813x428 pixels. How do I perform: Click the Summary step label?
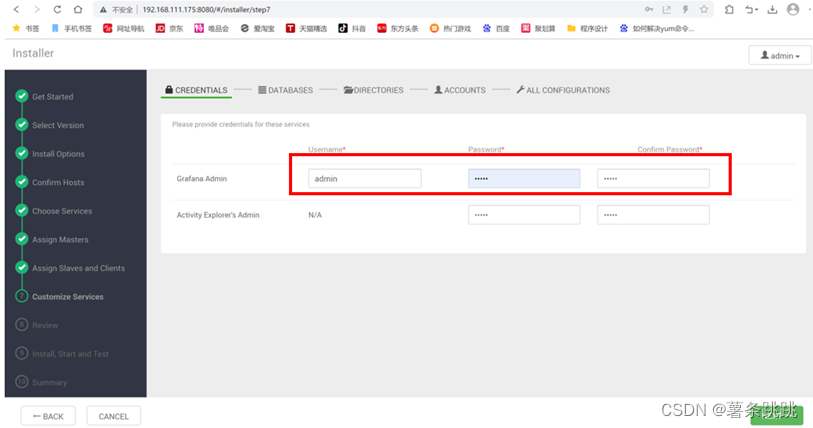(x=49, y=382)
